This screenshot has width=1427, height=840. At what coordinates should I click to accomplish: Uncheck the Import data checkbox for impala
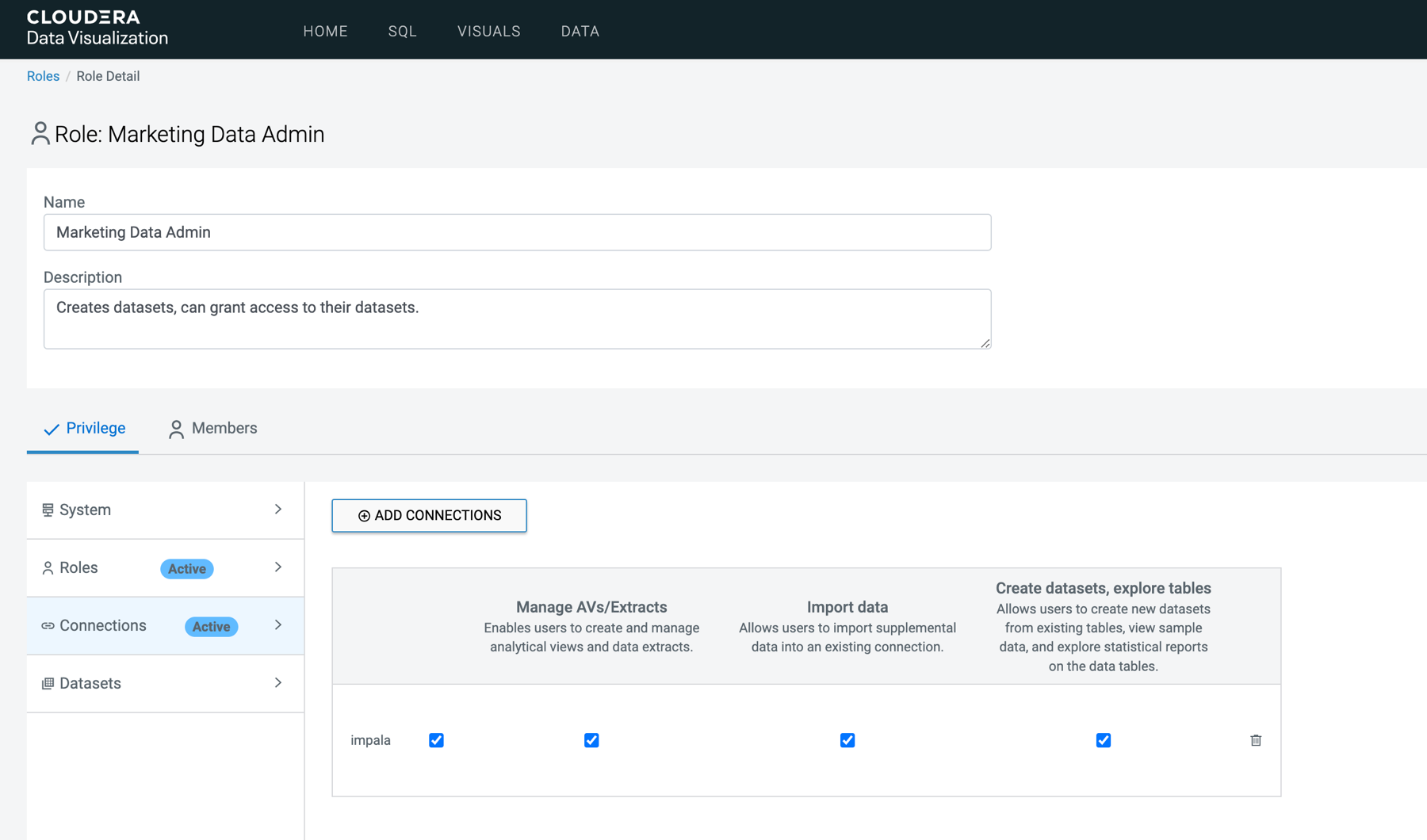coord(847,740)
